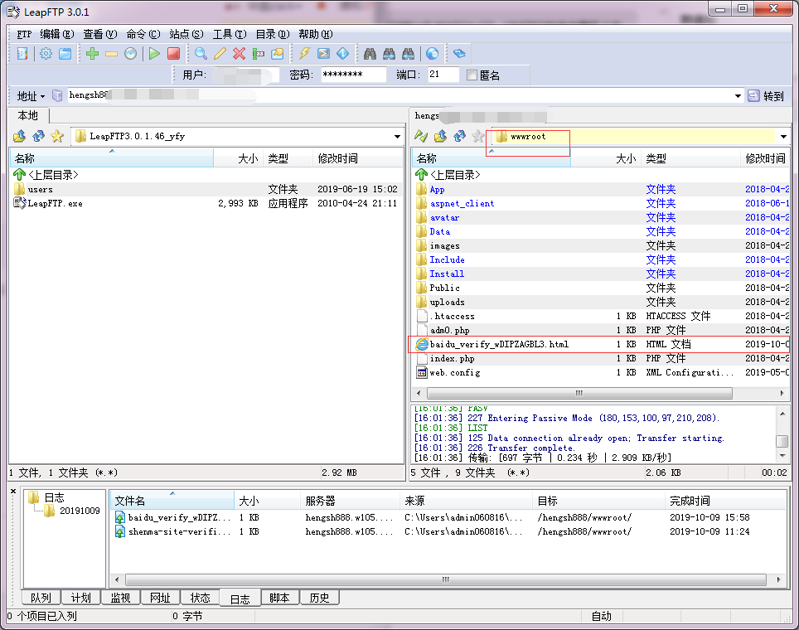Image resolution: width=799 pixels, height=630 pixels.
Task: Expand local path LeapFTP3.0.1.46_yfy dropdown
Action: (397, 137)
